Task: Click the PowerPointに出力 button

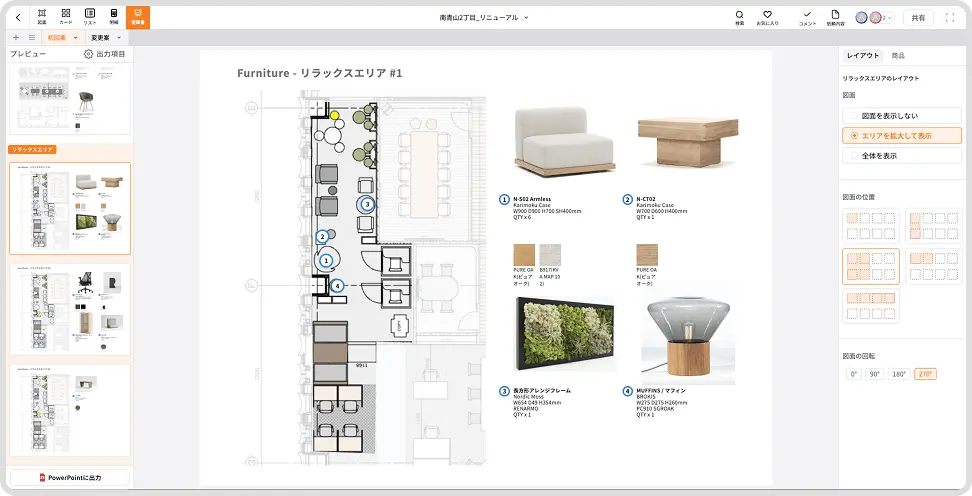Action: 70,478
